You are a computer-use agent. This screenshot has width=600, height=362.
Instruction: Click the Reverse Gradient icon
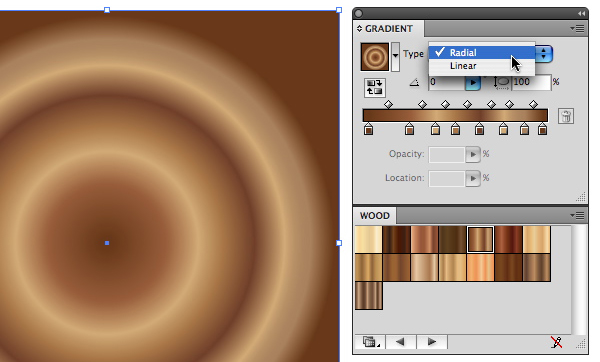click(x=375, y=87)
